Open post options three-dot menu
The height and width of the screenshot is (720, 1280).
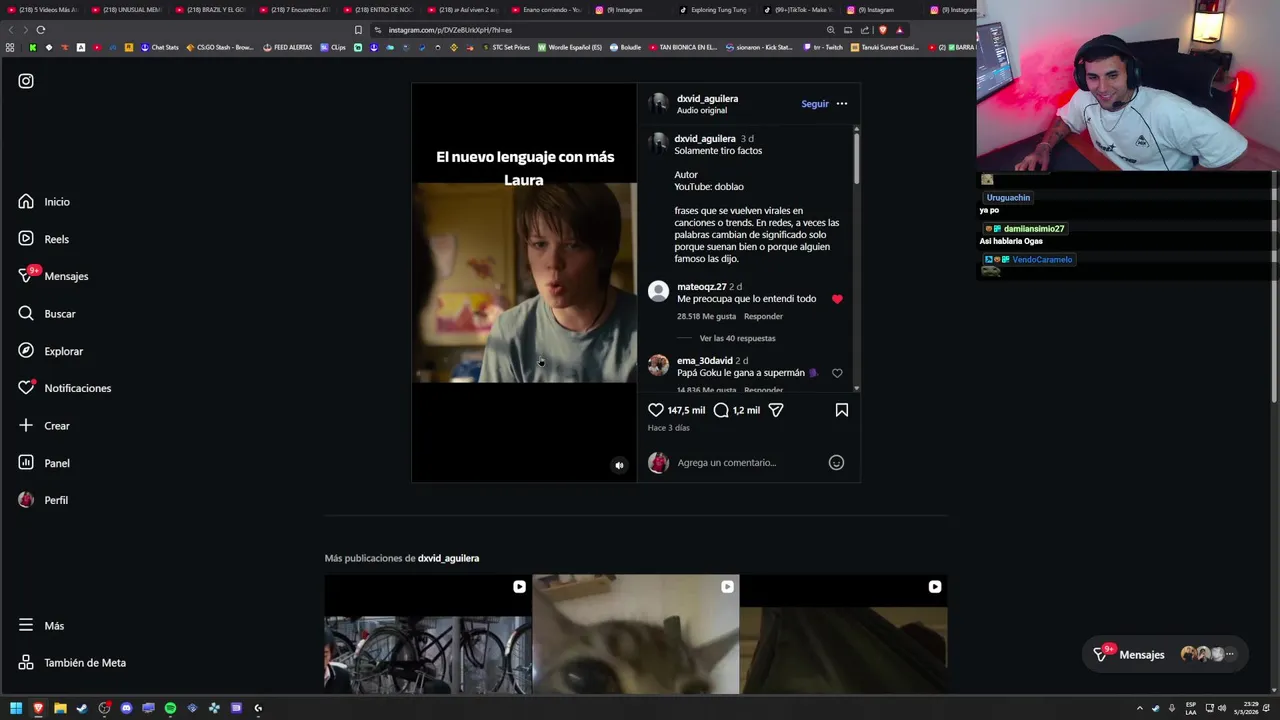pos(842,104)
